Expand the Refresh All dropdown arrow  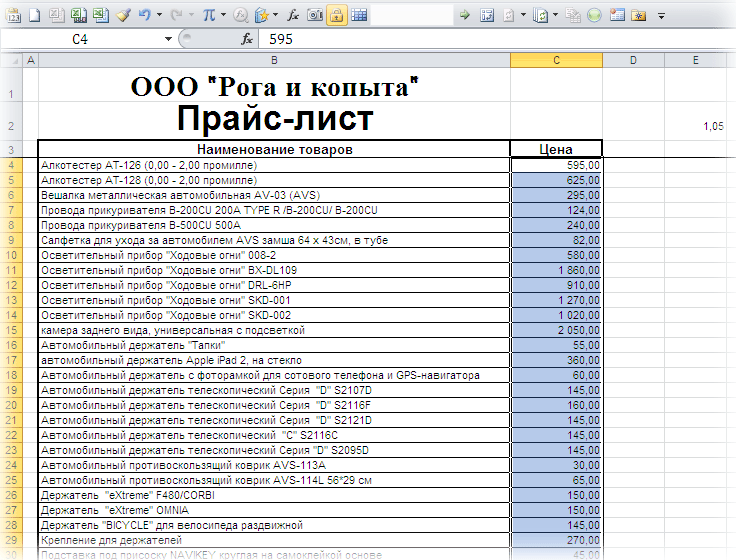555,15
